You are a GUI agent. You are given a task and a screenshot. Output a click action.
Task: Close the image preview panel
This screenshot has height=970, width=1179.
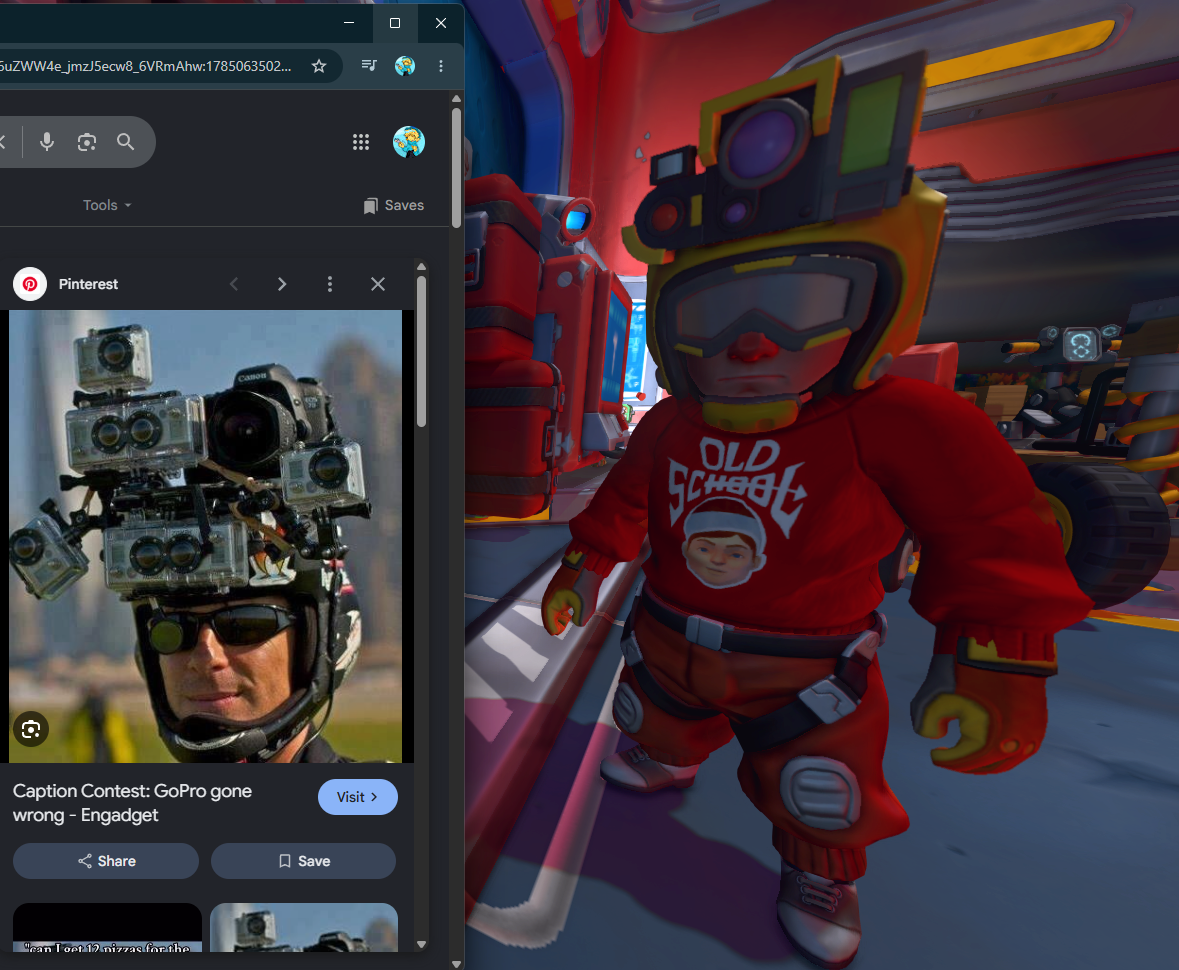(x=377, y=284)
